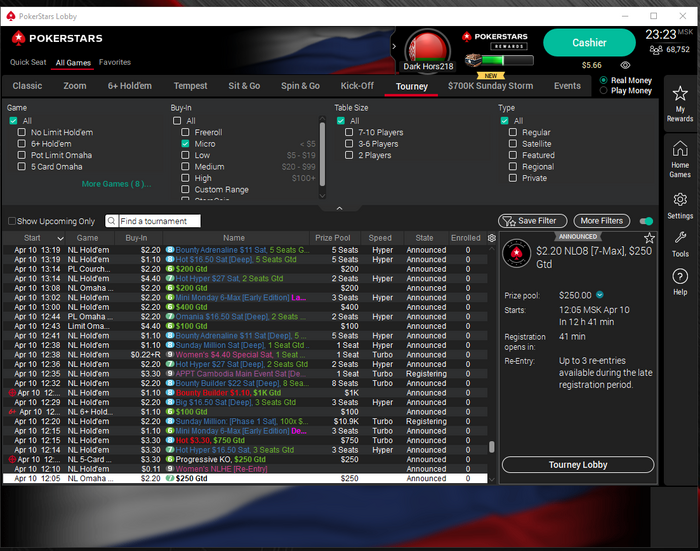Switch to Classic tab
The image size is (700, 551).
27,86
